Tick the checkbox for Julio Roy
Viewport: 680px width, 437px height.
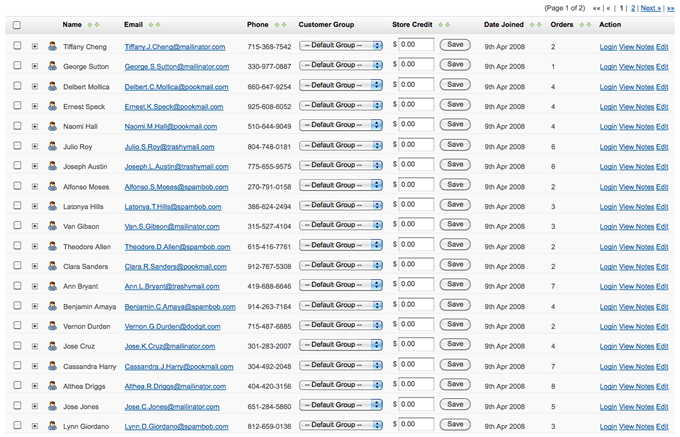(17, 145)
